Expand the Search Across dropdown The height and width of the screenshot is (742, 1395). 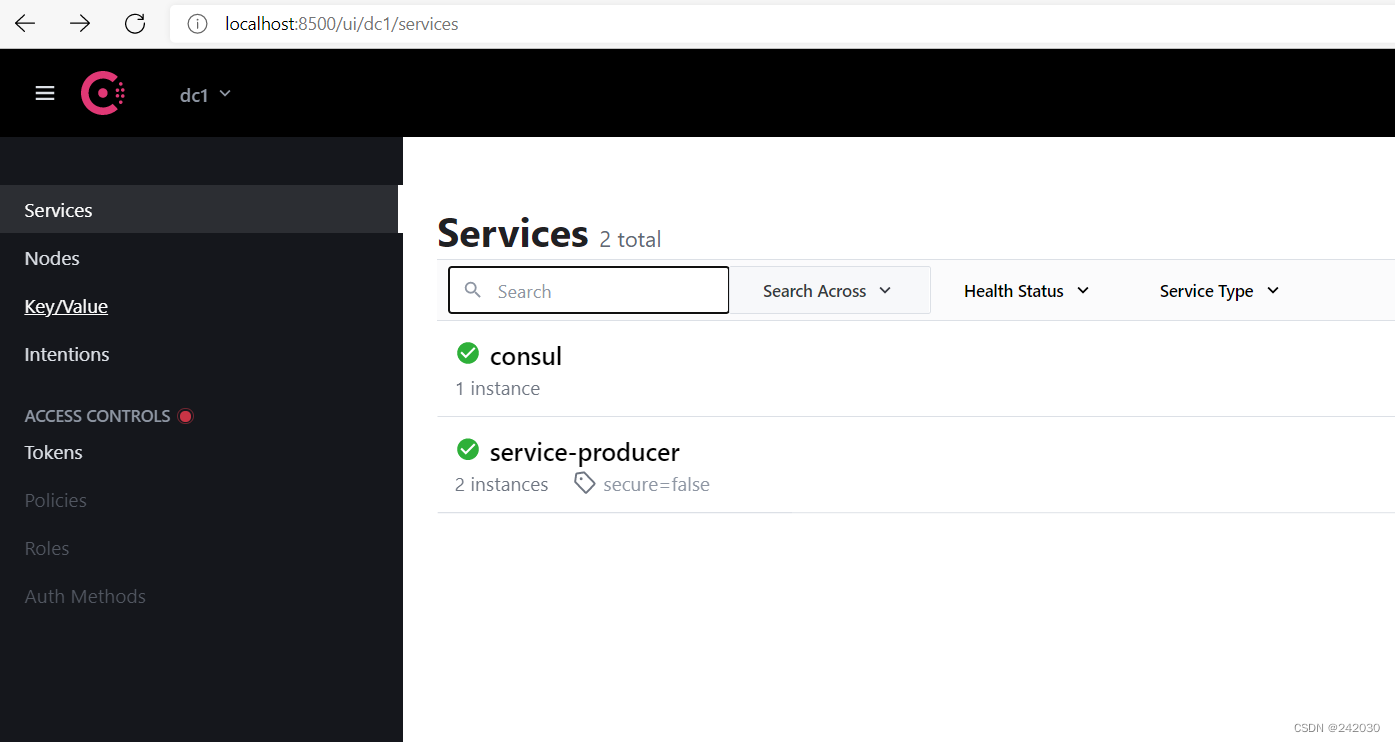pyautogui.click(x=830, y=290)
